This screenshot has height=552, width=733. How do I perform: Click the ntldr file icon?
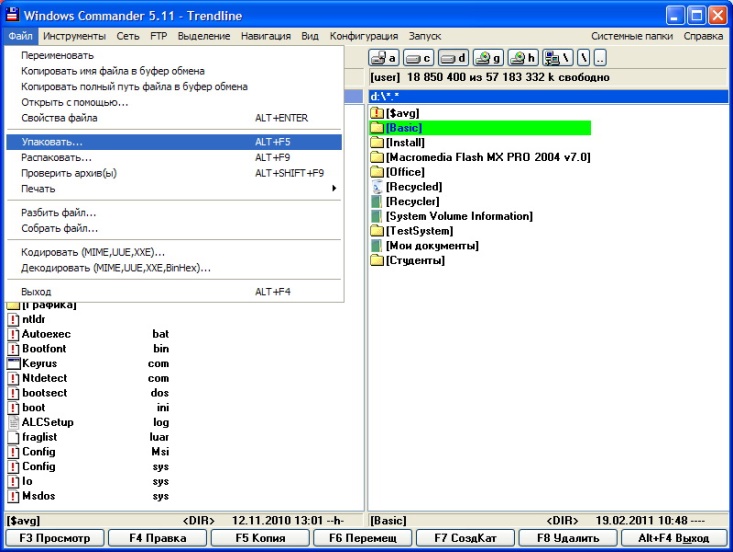14,319
